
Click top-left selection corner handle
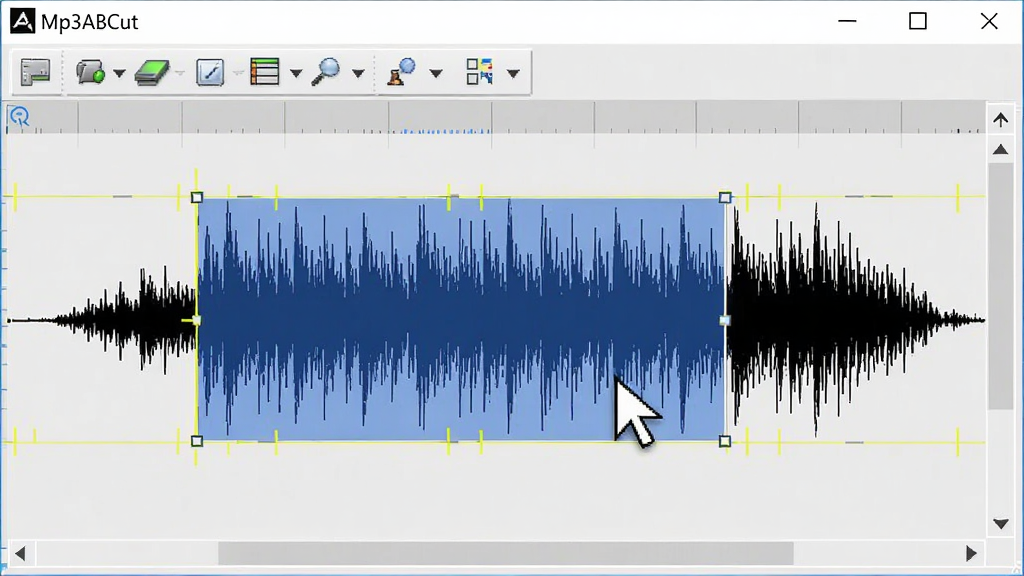(x=197, y=197)
